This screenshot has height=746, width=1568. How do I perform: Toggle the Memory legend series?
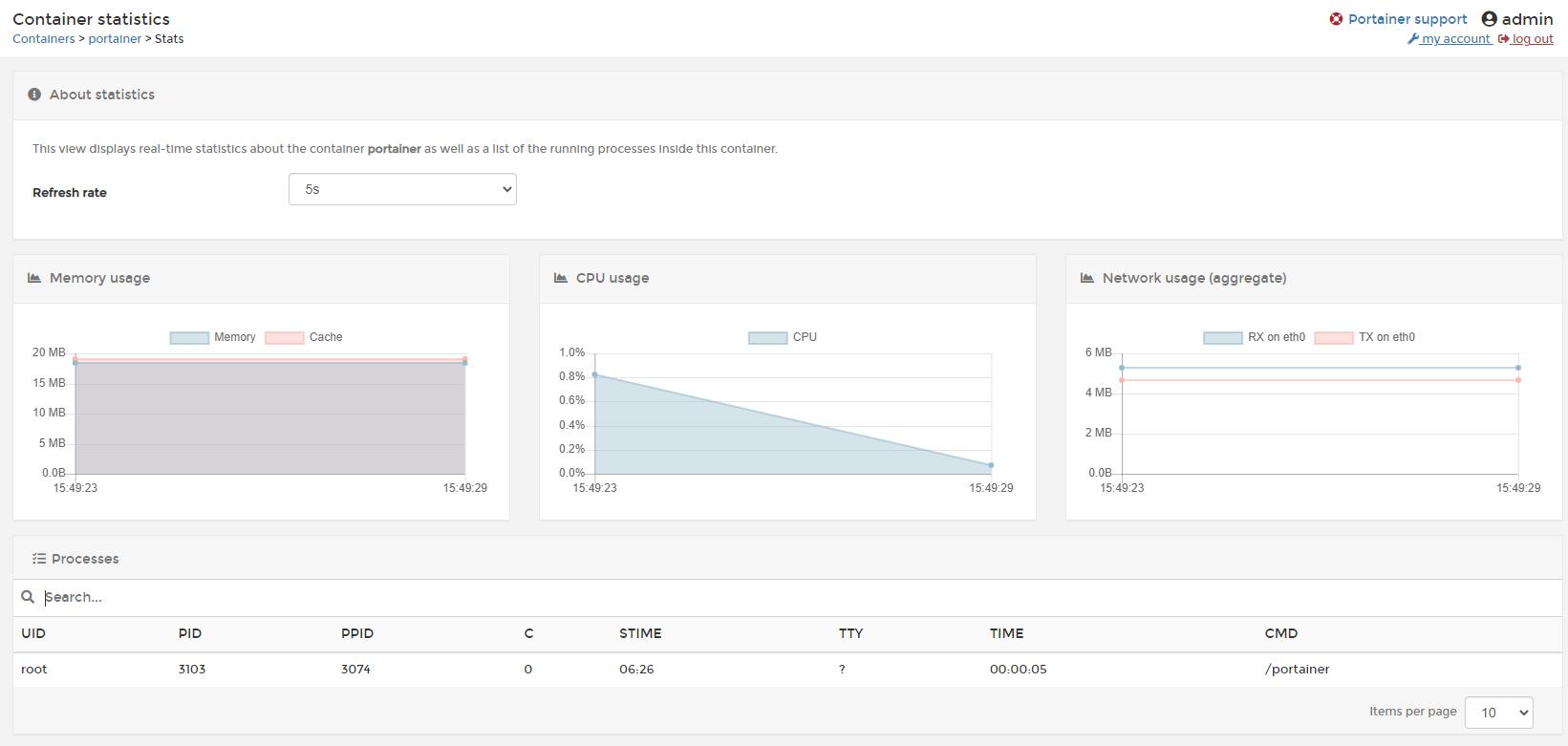(212, 337)
